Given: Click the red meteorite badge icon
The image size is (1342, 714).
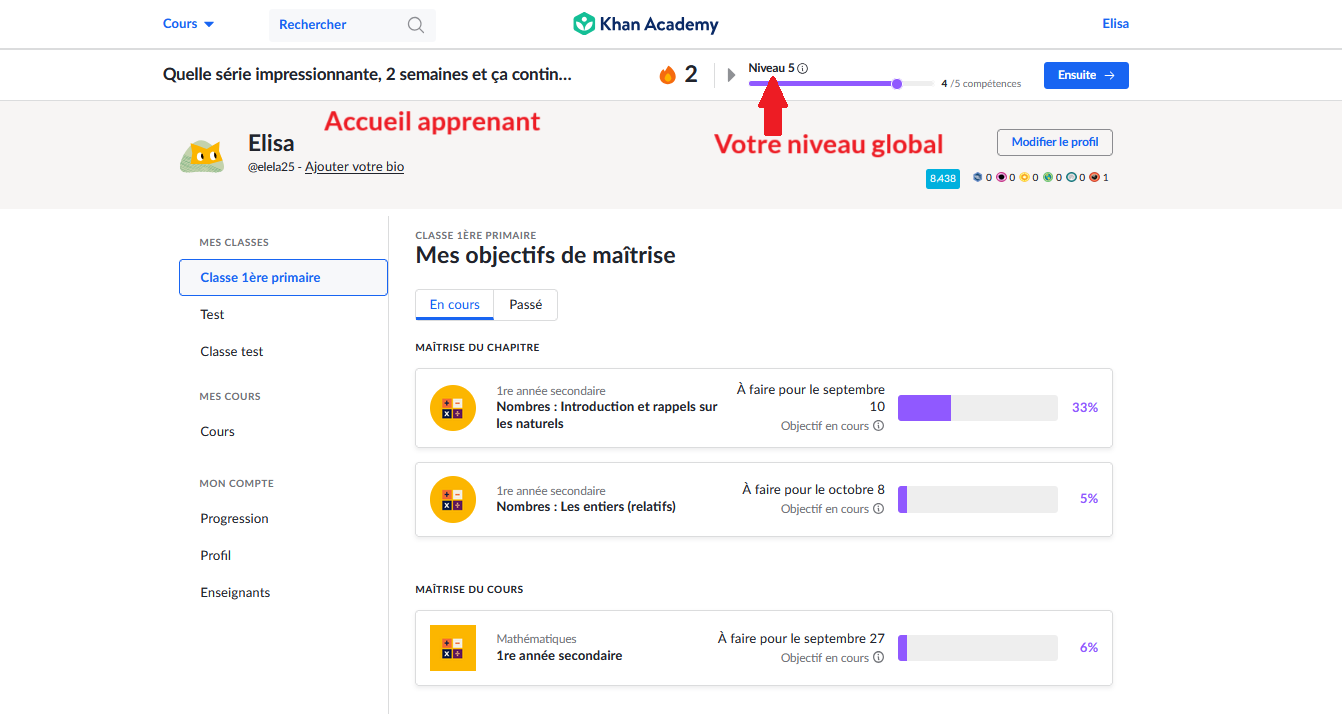Looking at the screenshot, I should click(1095, 177).
